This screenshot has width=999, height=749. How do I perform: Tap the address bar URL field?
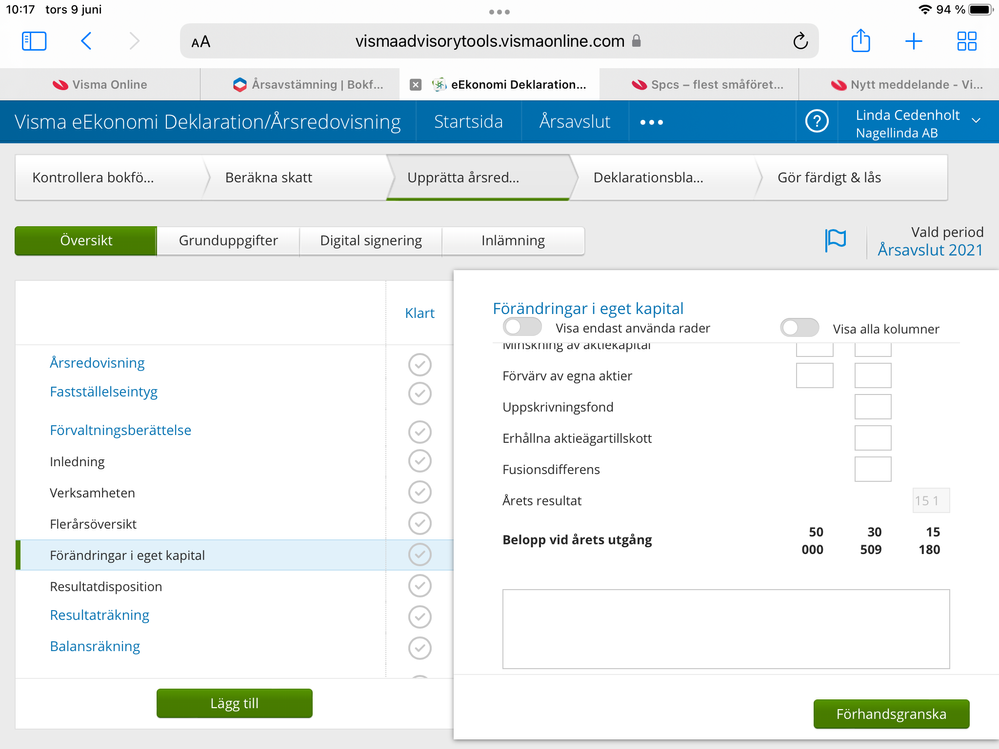tap(499, 41)
